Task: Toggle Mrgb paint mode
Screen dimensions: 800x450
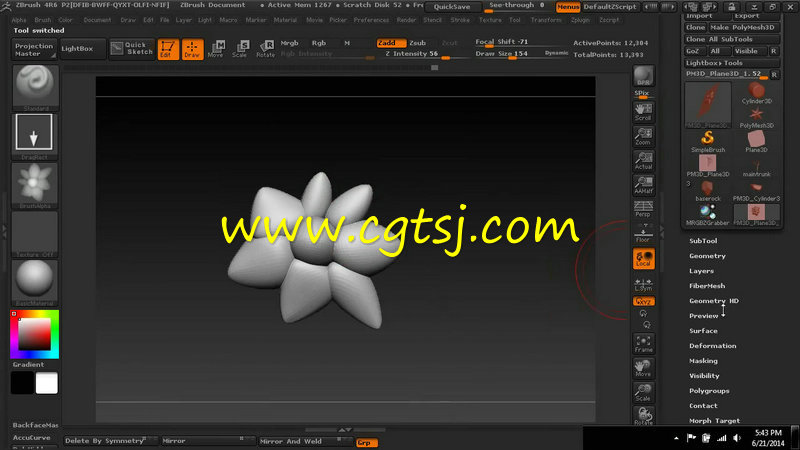Action: (289, 43)
